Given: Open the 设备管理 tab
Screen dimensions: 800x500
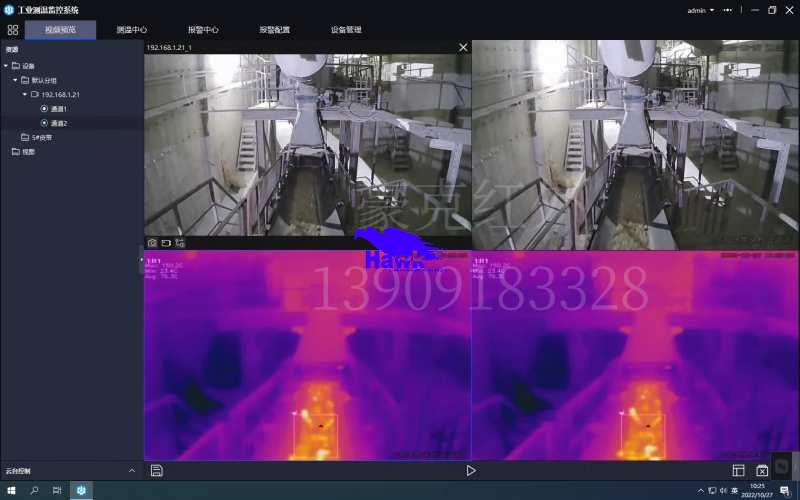Looking at the screenshot, I should pos(346,30).
